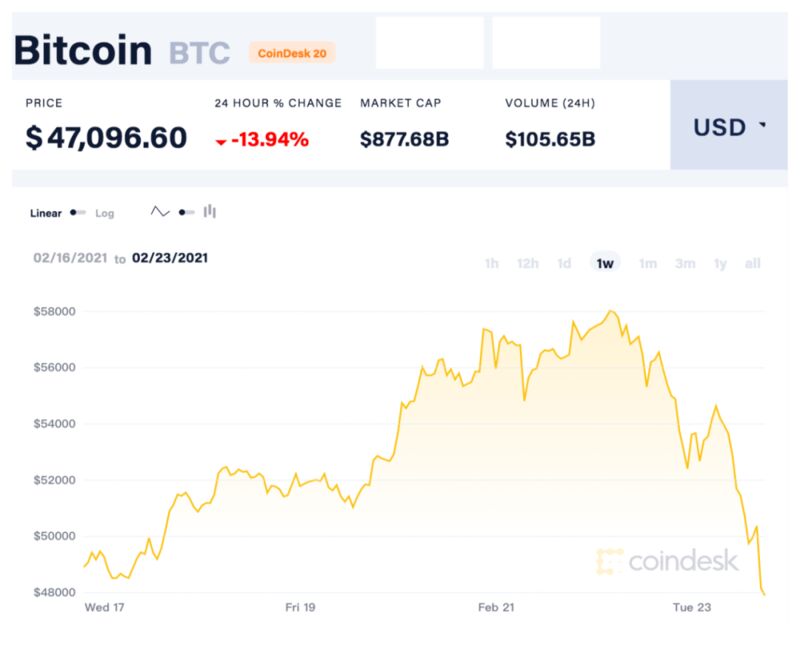Click the start date 02/16/2021

(69, 258)
